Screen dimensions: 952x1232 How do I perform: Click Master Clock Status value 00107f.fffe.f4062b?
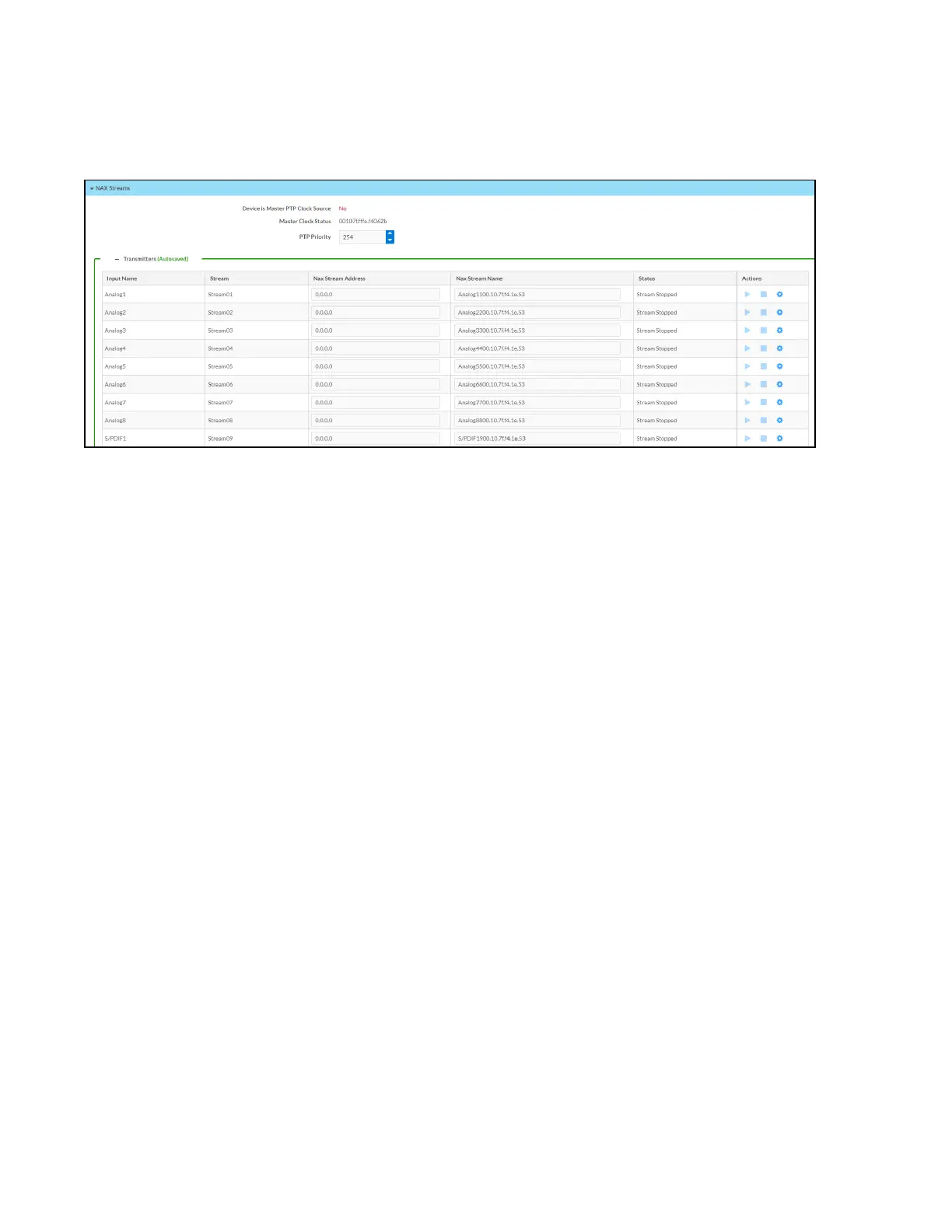(x=362, y=222)
